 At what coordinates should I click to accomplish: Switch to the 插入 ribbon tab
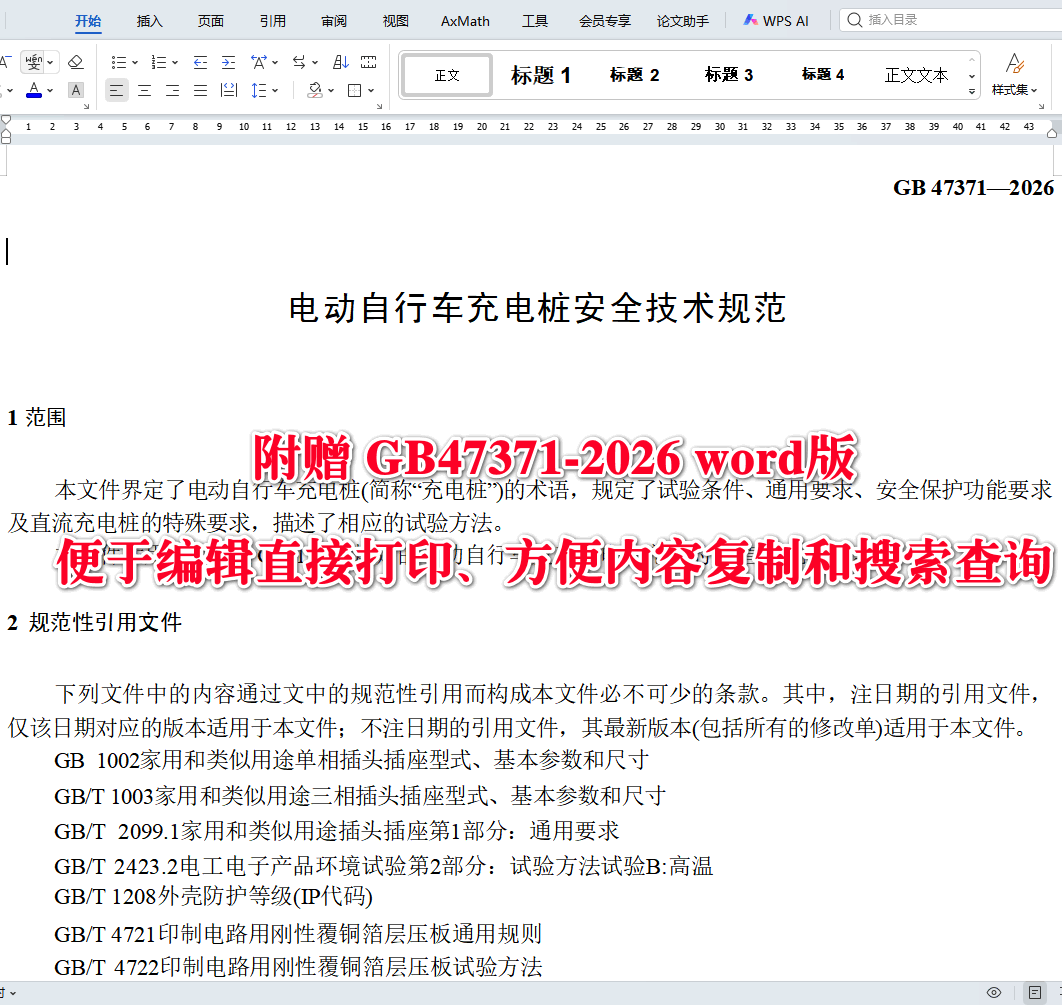149,20
